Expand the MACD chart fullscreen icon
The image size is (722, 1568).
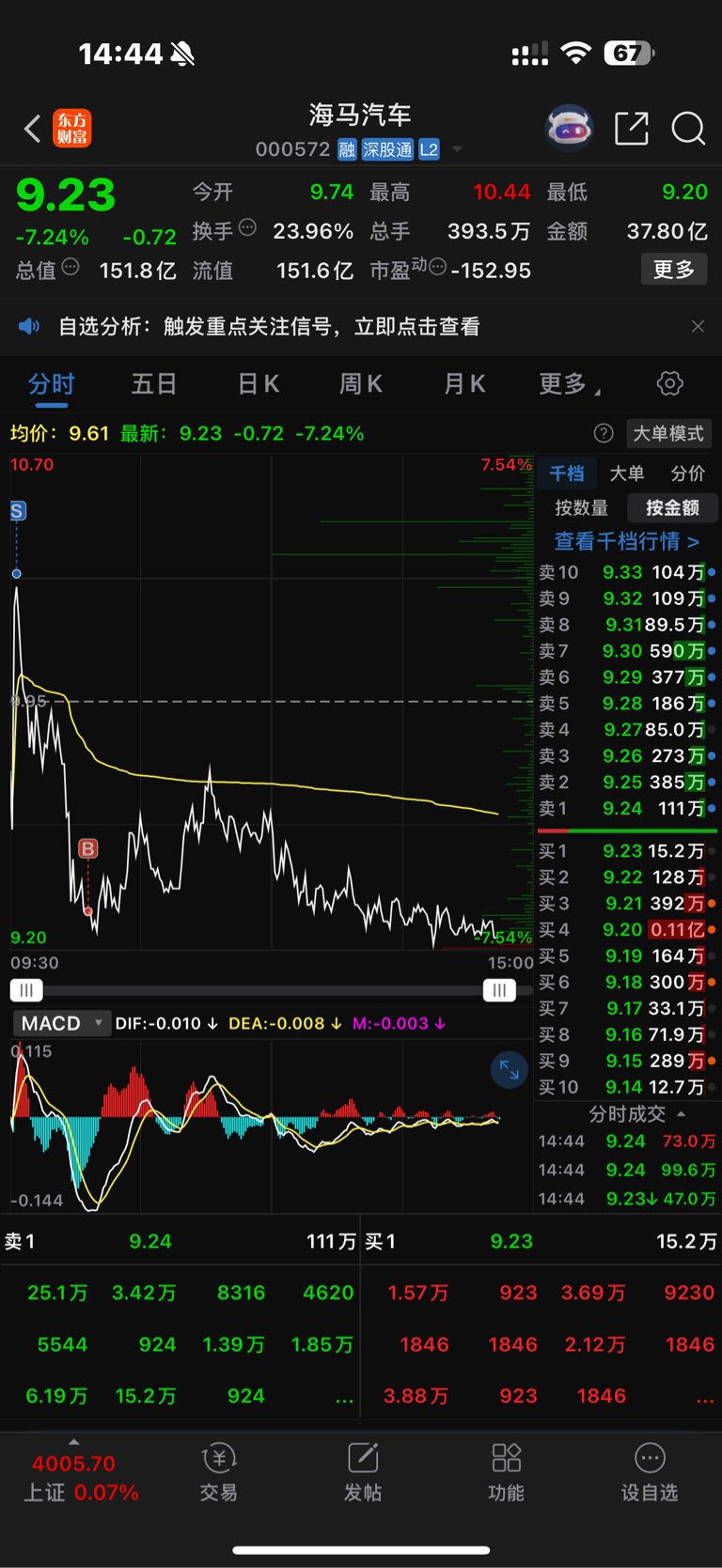click(510, 1069)
